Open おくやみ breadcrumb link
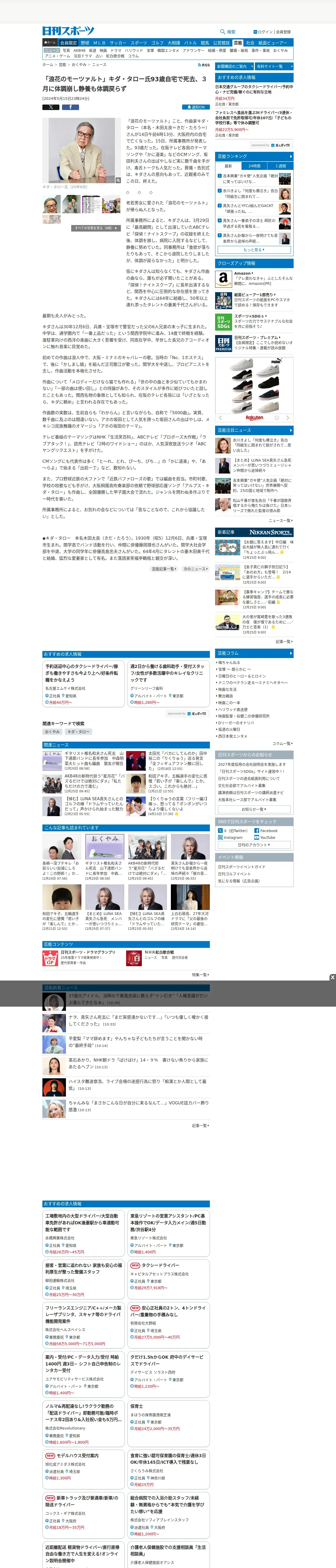 click(79, 65)
